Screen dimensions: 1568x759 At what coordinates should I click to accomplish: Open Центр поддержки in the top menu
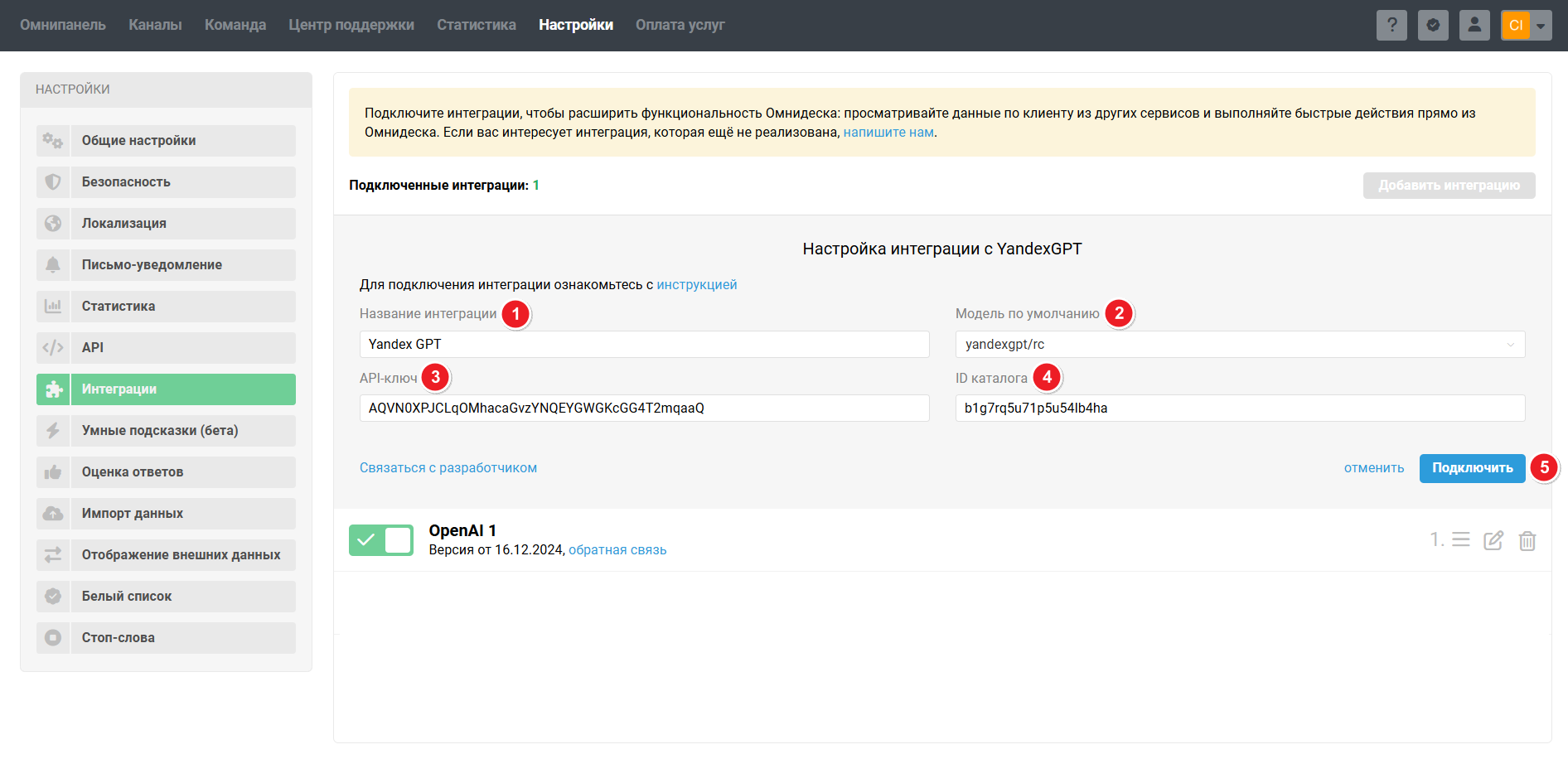click(x=351, y=25)
